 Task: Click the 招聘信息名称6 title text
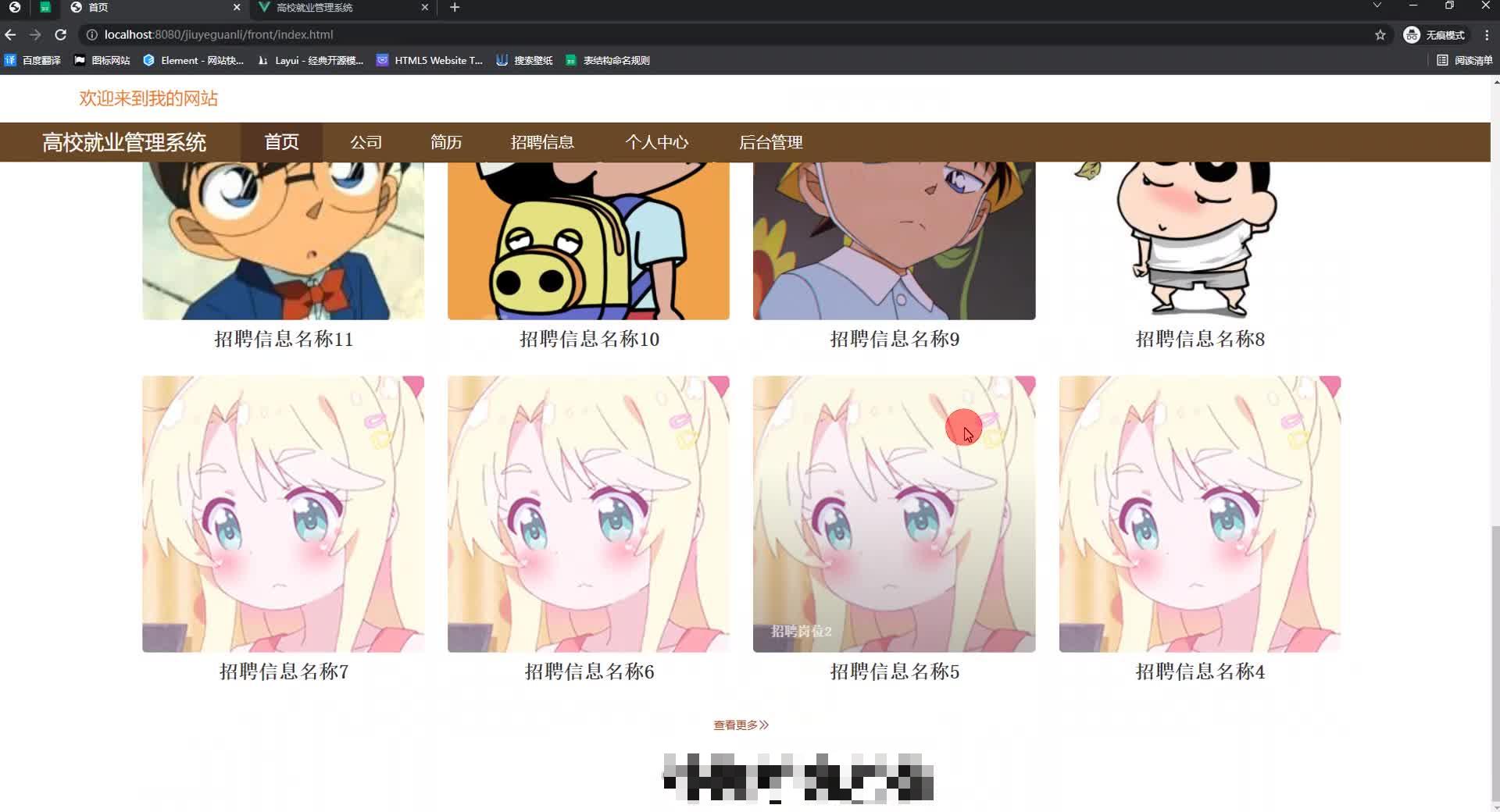[589, 671]
